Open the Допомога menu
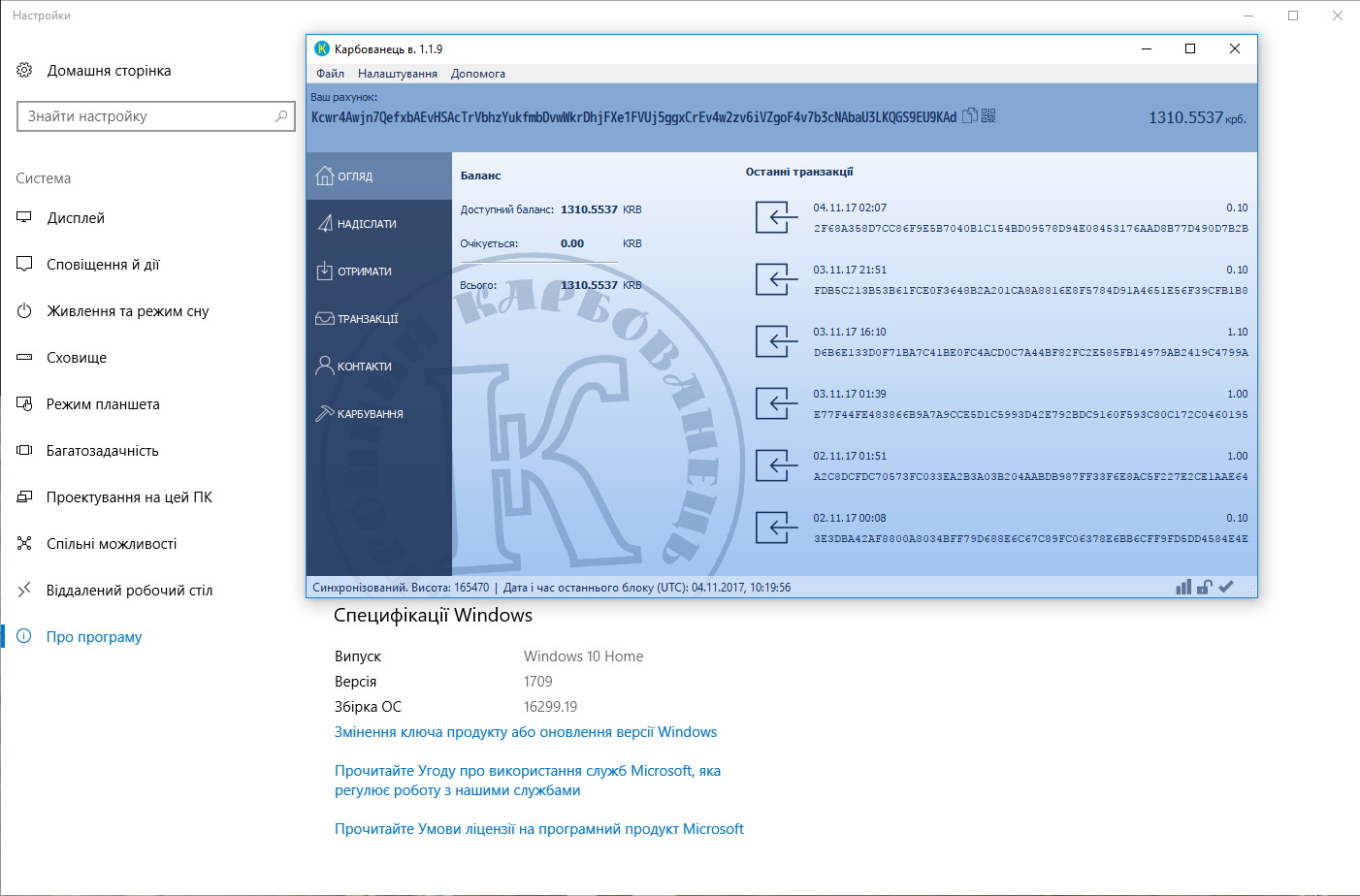1360x896 pixels. point(478,74)
